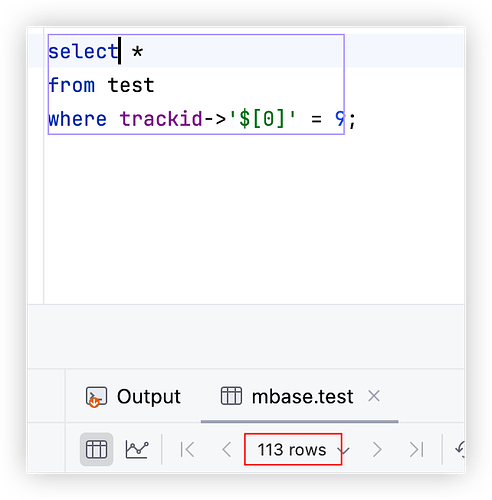Click the '$[0]' JSON path string

(x=262, y=119)
